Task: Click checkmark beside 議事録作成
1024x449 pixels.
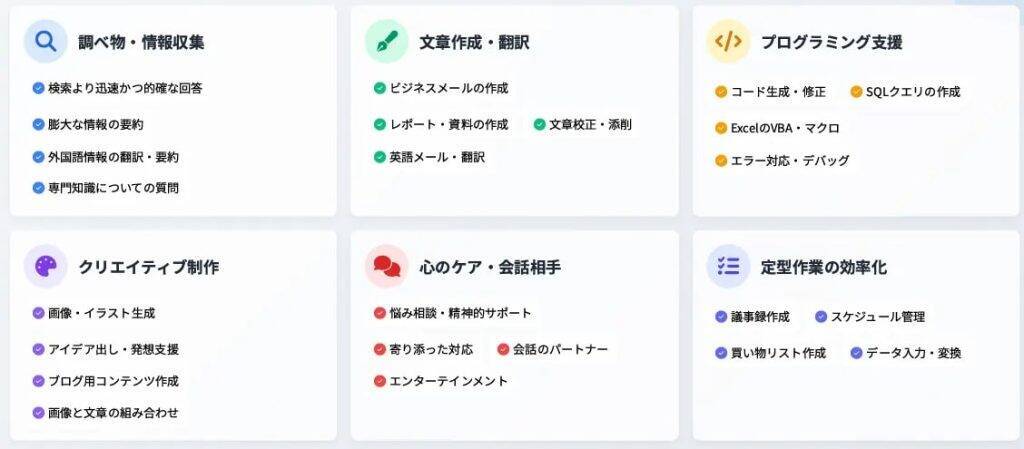Action: click(721, 317)
